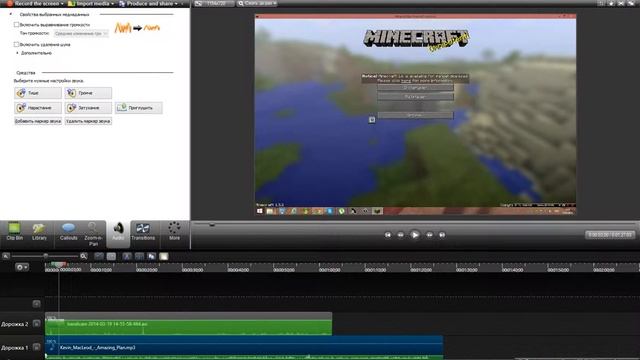Open the Zoom-n-Pan tab
Screen dimensions: 640x360
point(93,233)
